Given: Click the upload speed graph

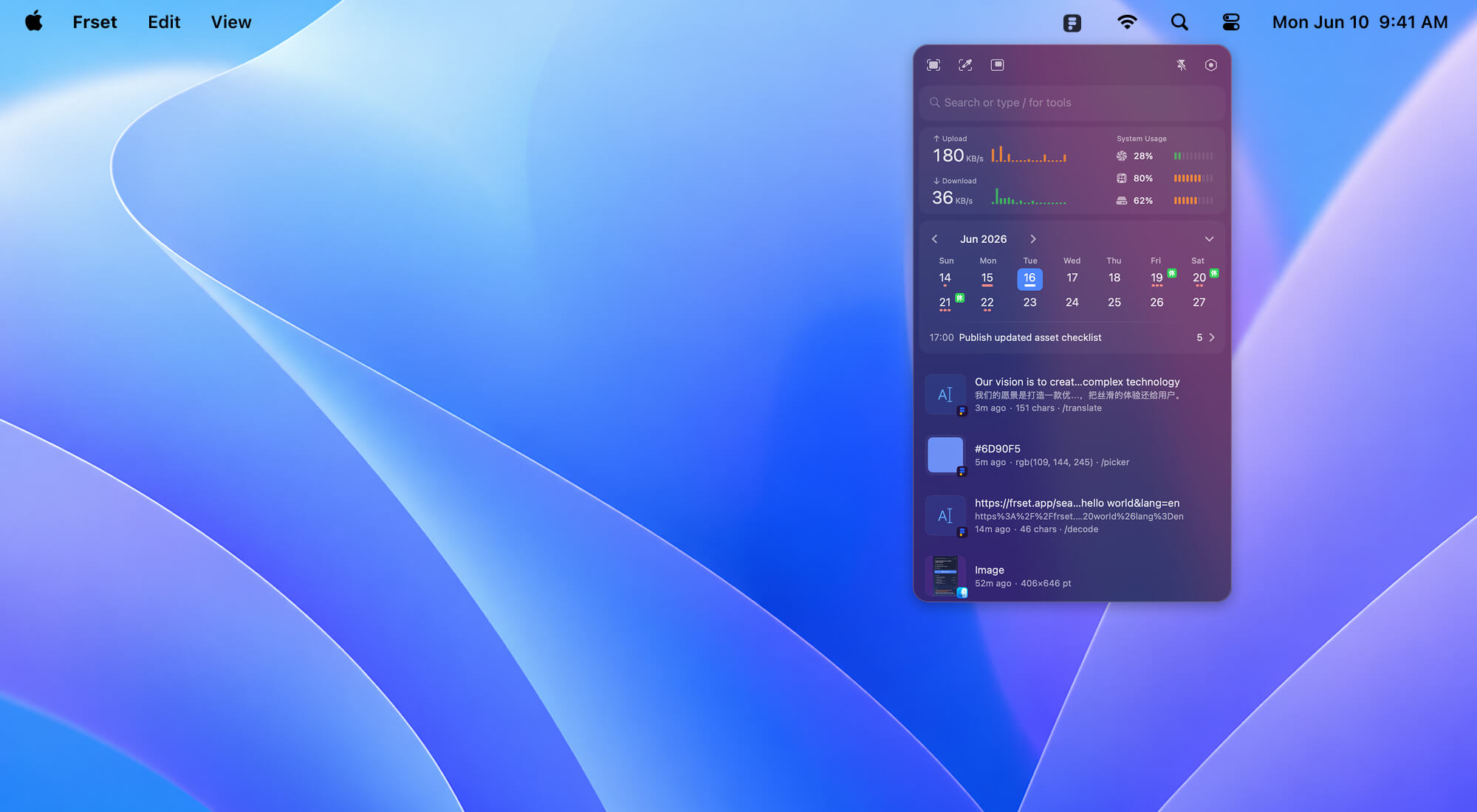Looking at the screenshot, I should click(1029, 154).
